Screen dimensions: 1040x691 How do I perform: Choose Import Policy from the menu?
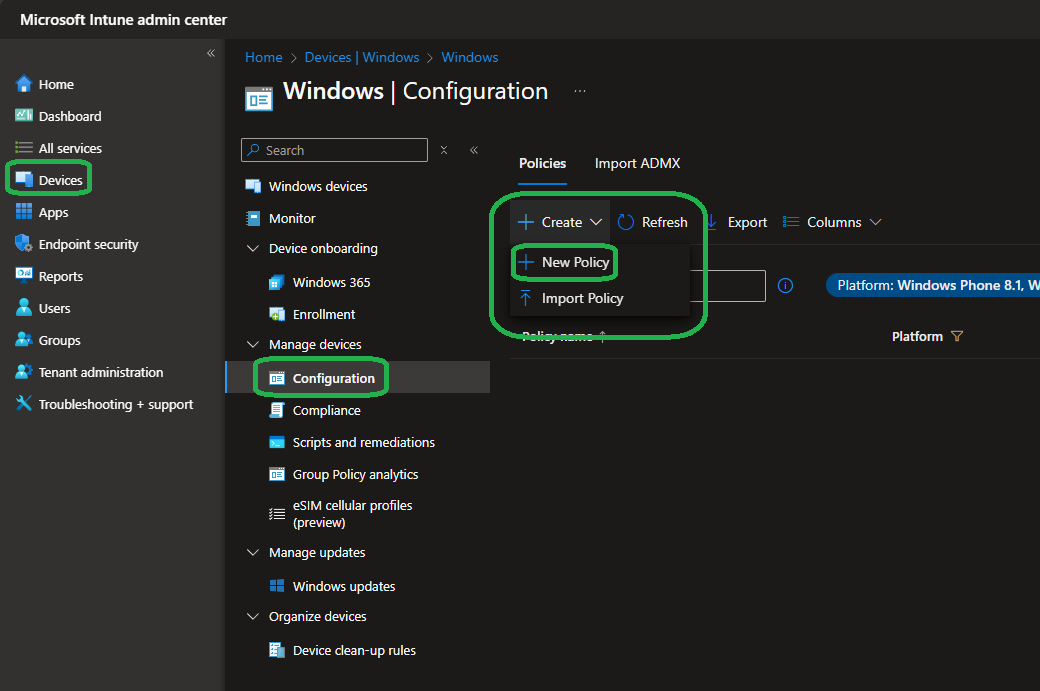pos(582,298)
